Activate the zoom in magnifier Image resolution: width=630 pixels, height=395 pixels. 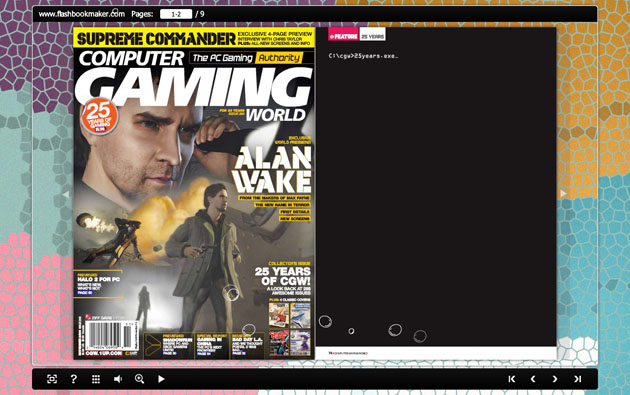coord(139,379)
